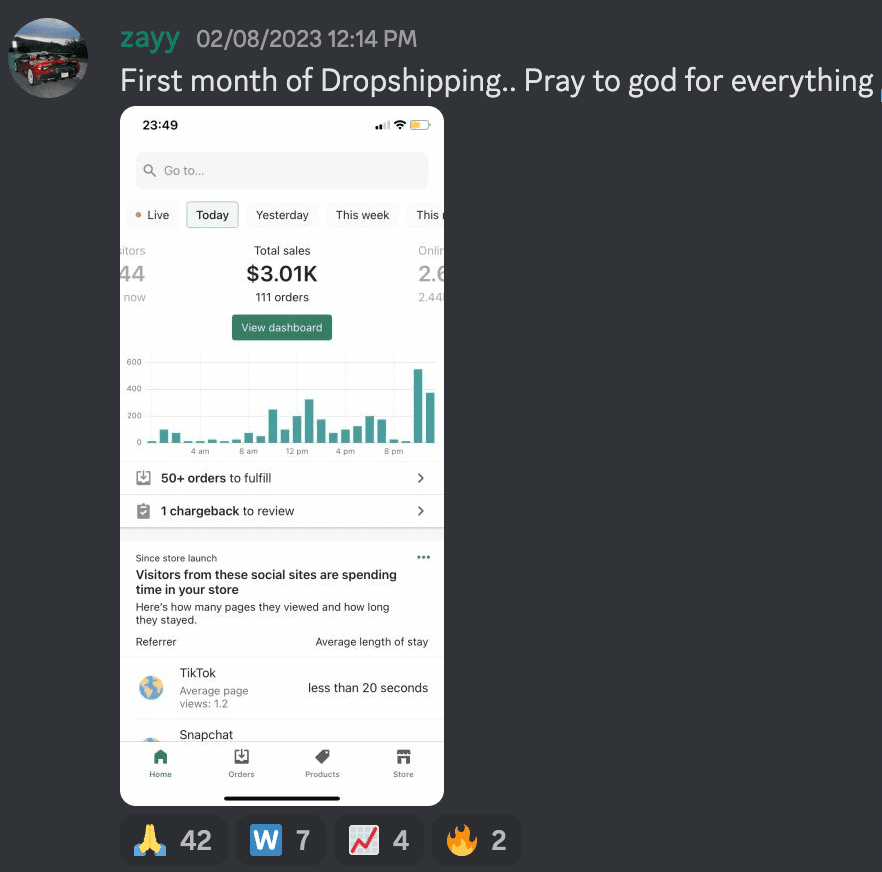882x872 pixels.
Task: Open the Products tag icon
Action: point(322,757)
